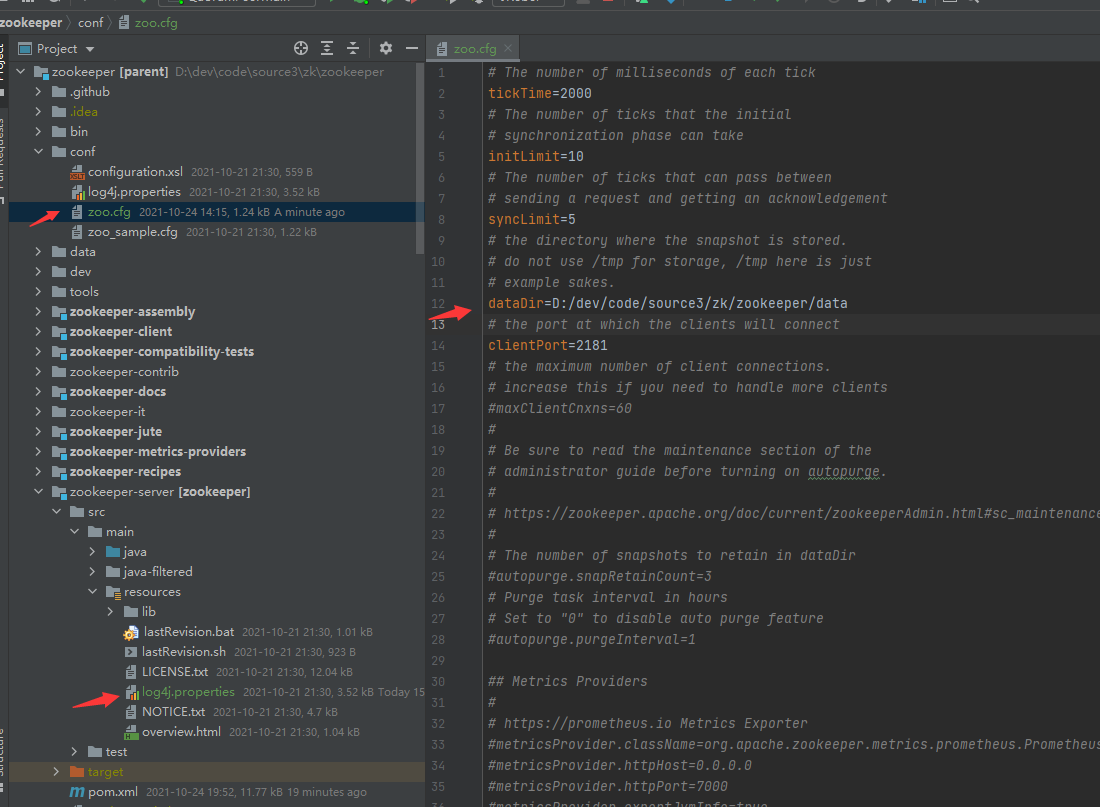Expand the .idea folder
Image resolution: width=1100 pixels, height=807 pixels.
39,112
